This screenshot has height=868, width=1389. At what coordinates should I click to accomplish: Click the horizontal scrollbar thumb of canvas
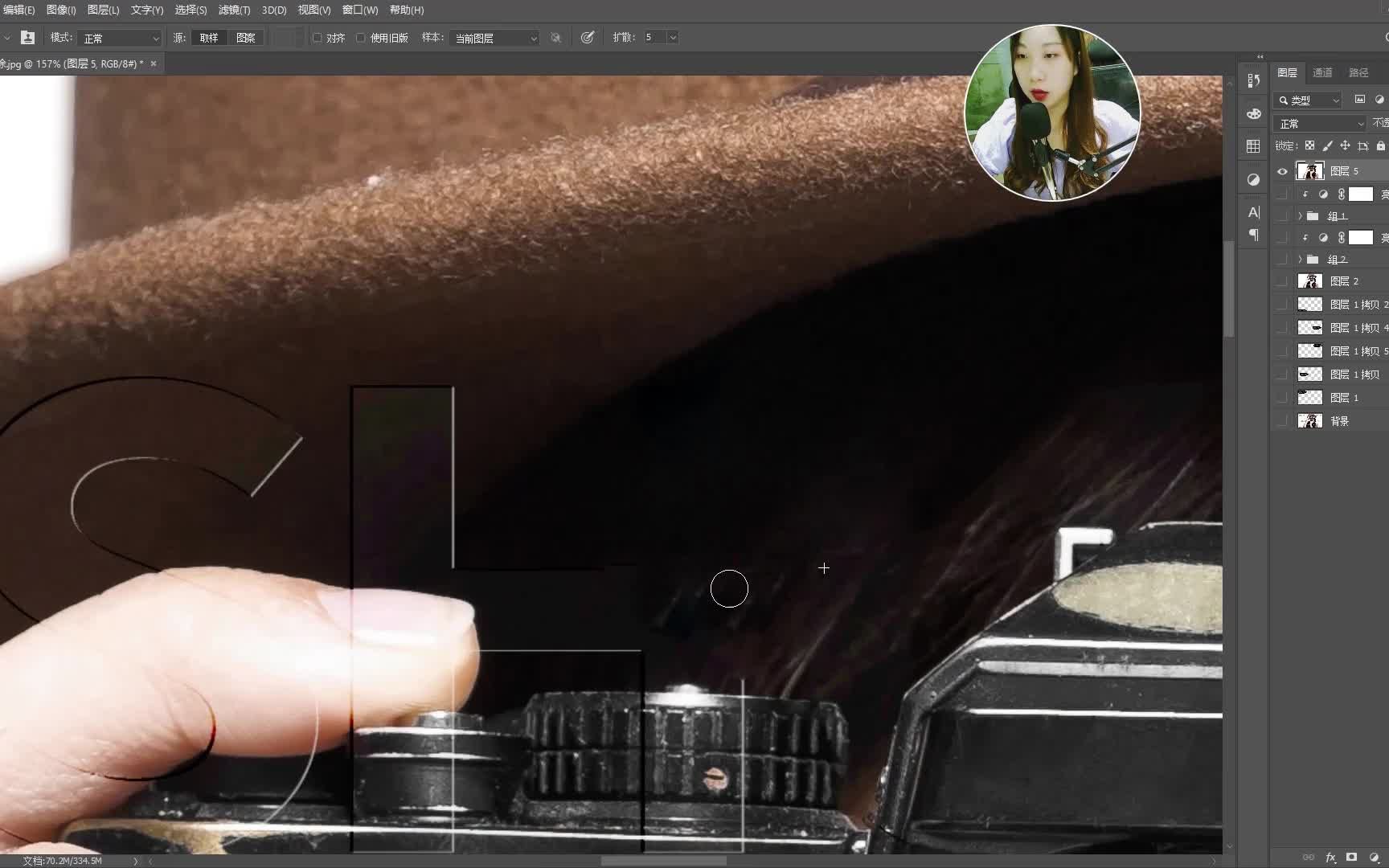click(x=664, y=861)
